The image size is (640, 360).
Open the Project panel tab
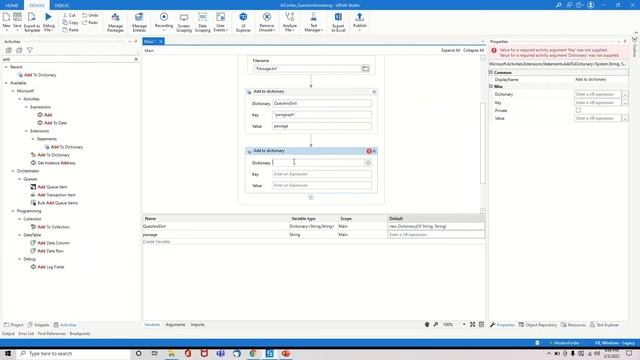13,325
